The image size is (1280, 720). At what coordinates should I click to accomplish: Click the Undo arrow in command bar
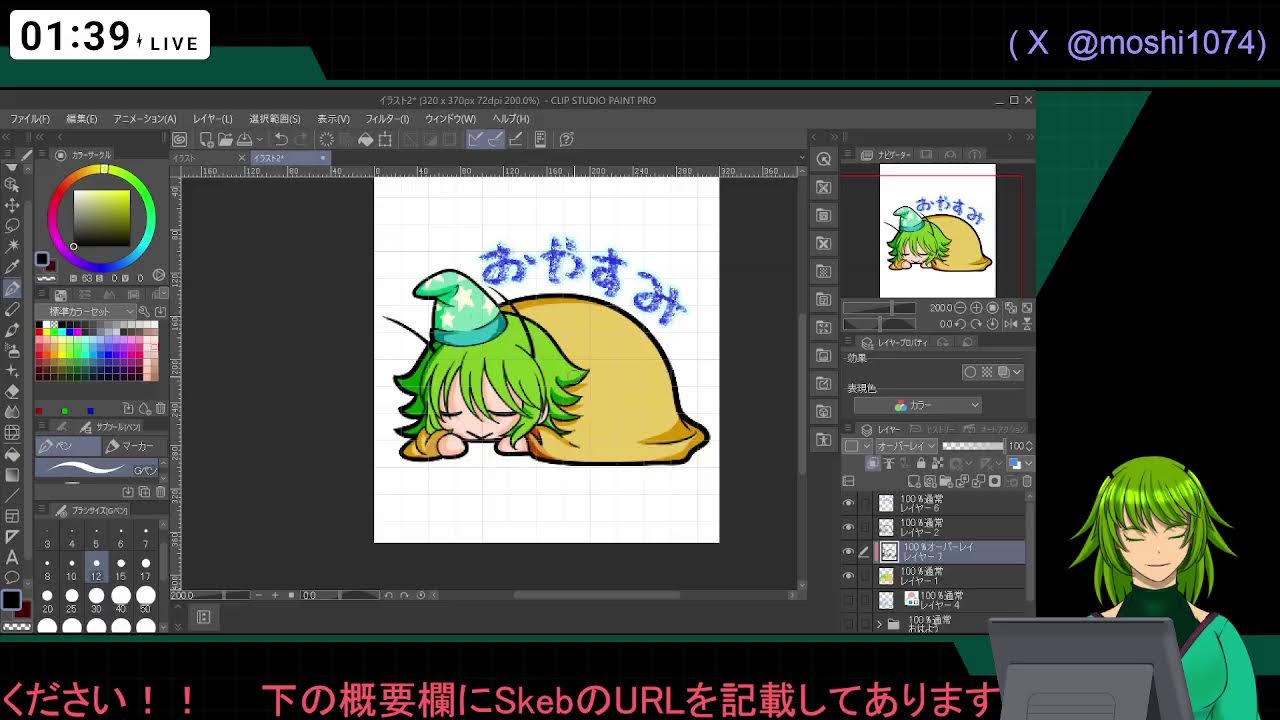coord(282,139)
